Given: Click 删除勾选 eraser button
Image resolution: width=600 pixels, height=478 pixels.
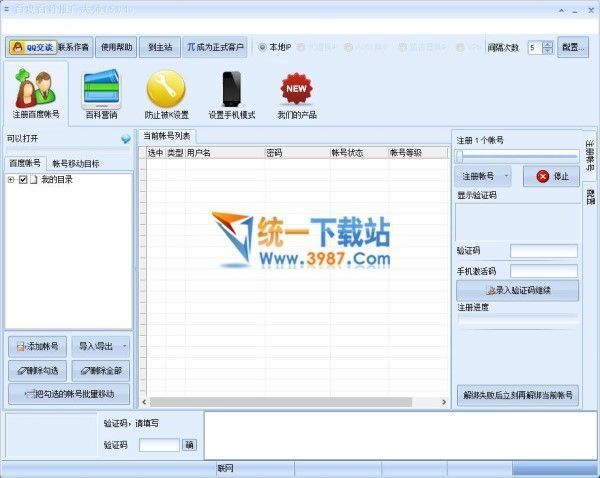Looking at the screenshot, I should (x=38, y=370).
